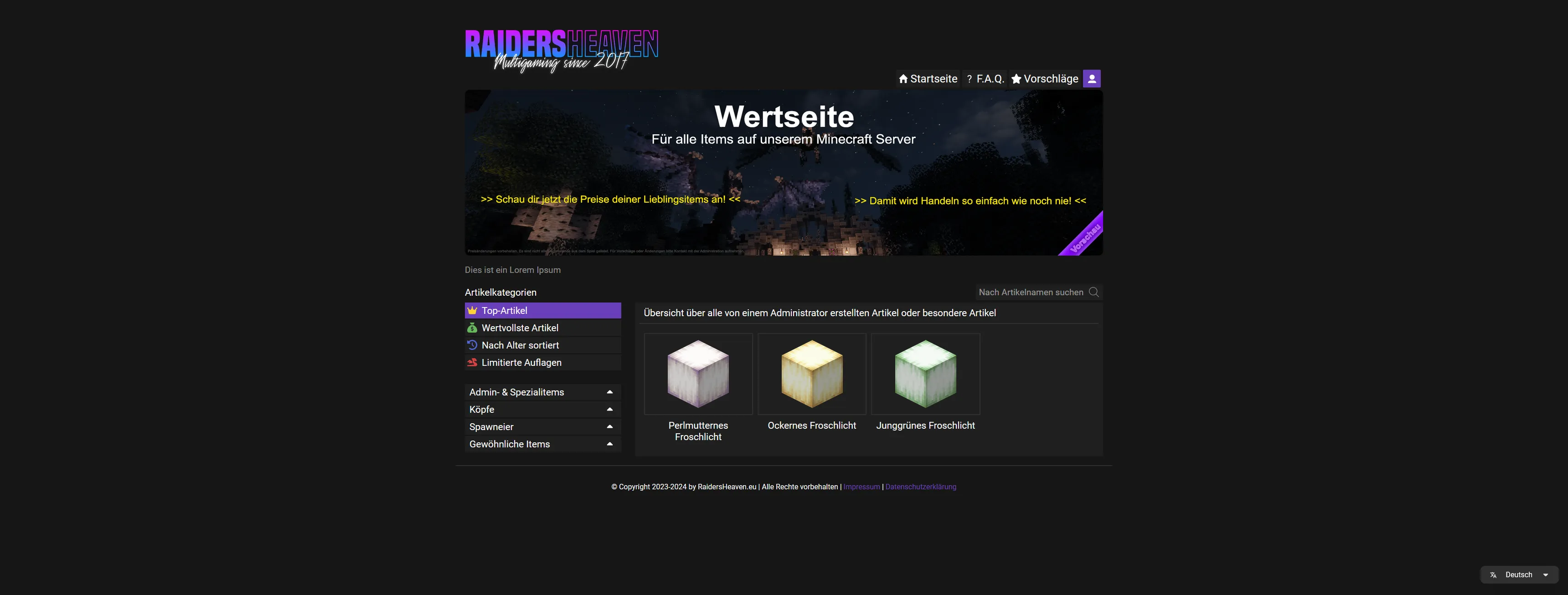This screenshot has width=1568, height=595.
Task: Click the RaidersHeaven logo
Action: pyautogui.click(x=561, y=51)
